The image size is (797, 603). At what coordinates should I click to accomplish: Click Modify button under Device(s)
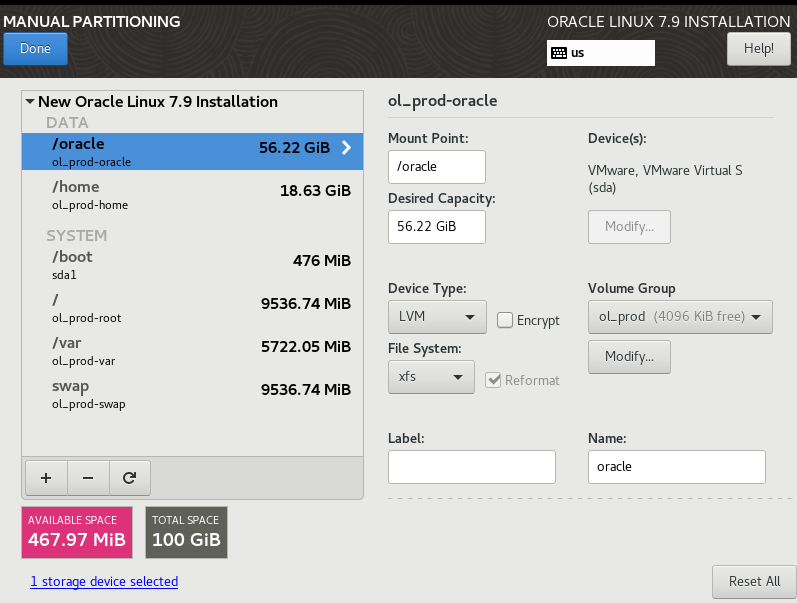pos(629,227)
